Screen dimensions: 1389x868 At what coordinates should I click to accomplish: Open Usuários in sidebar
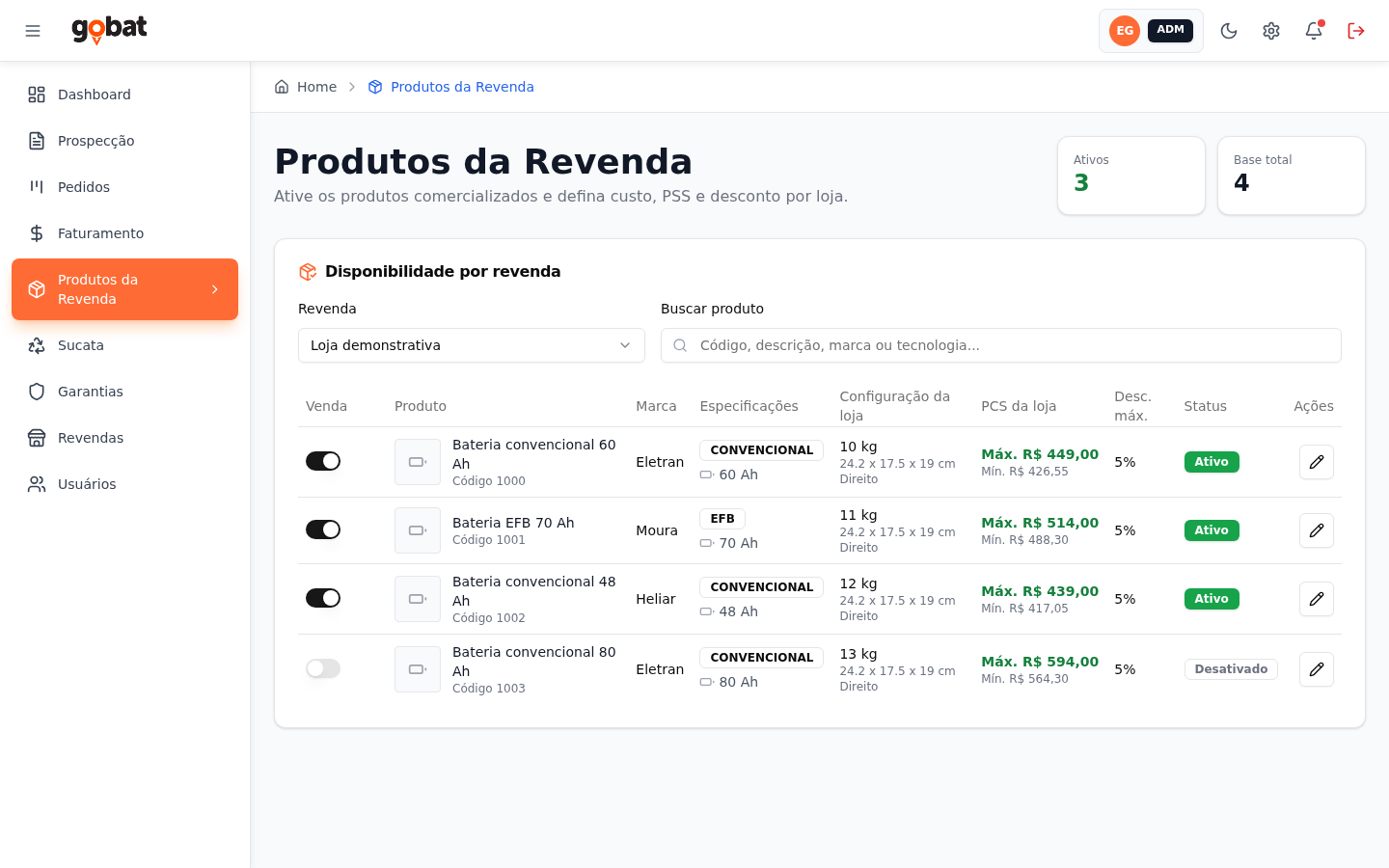coord(125,484)
